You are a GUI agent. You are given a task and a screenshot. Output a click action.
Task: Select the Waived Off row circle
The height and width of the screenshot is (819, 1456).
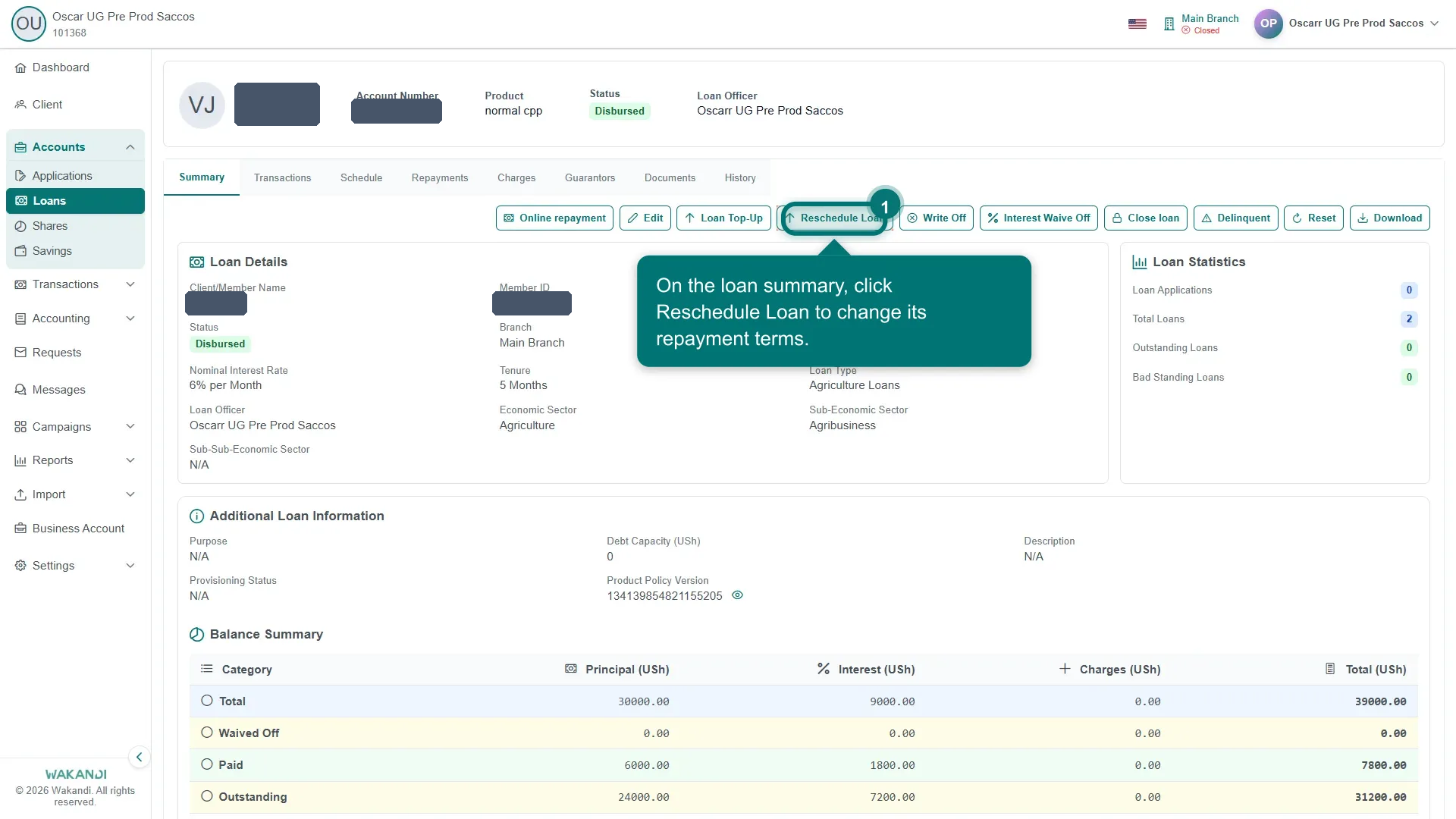[206, 733]
